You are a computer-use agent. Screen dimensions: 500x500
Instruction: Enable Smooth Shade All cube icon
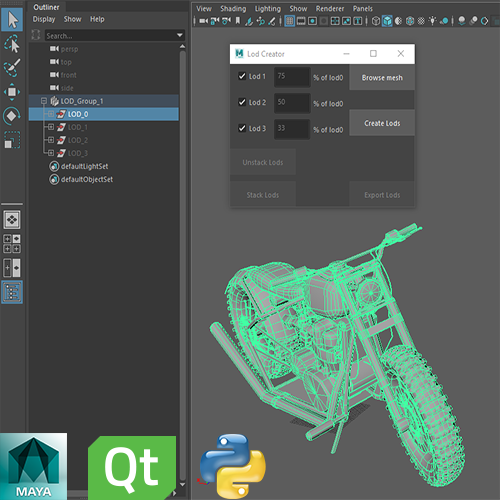pyautogui.click(x=387, y=21)
